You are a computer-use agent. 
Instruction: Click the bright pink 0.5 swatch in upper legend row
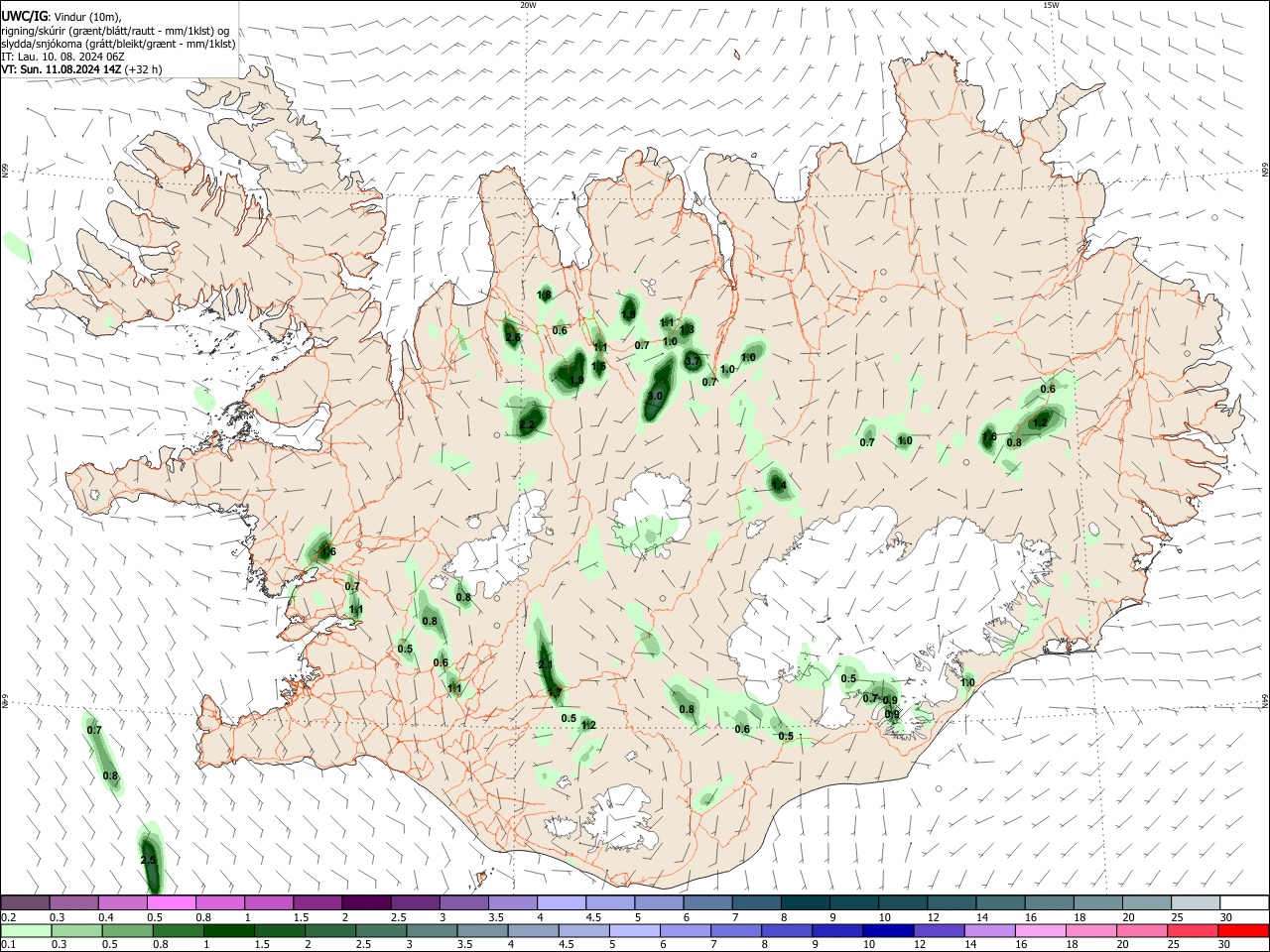pos(171,902)
